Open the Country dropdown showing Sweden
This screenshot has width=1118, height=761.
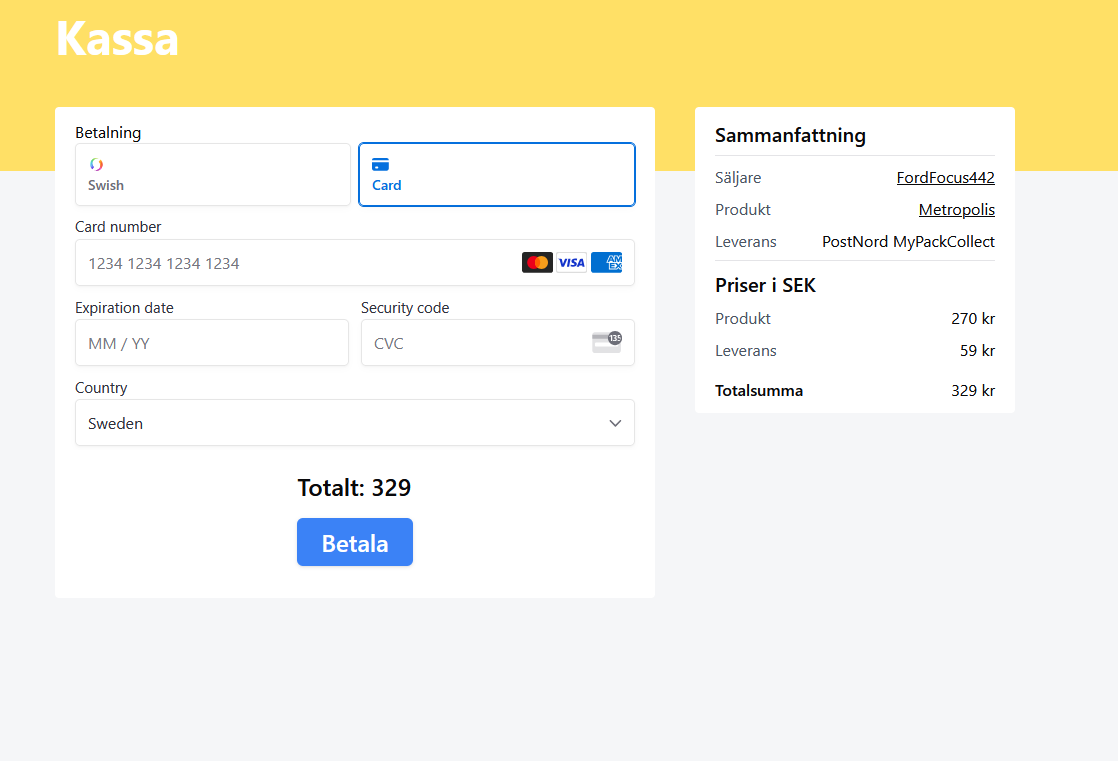340,423
